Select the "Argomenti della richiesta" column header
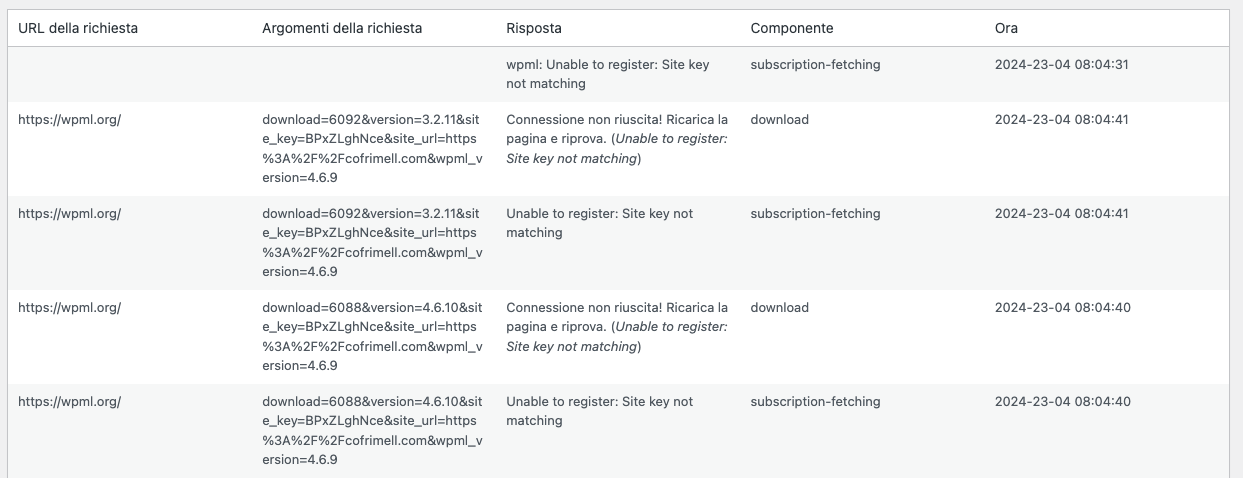Viewport: 1243px width, 478px height. (x=342, y=28)
